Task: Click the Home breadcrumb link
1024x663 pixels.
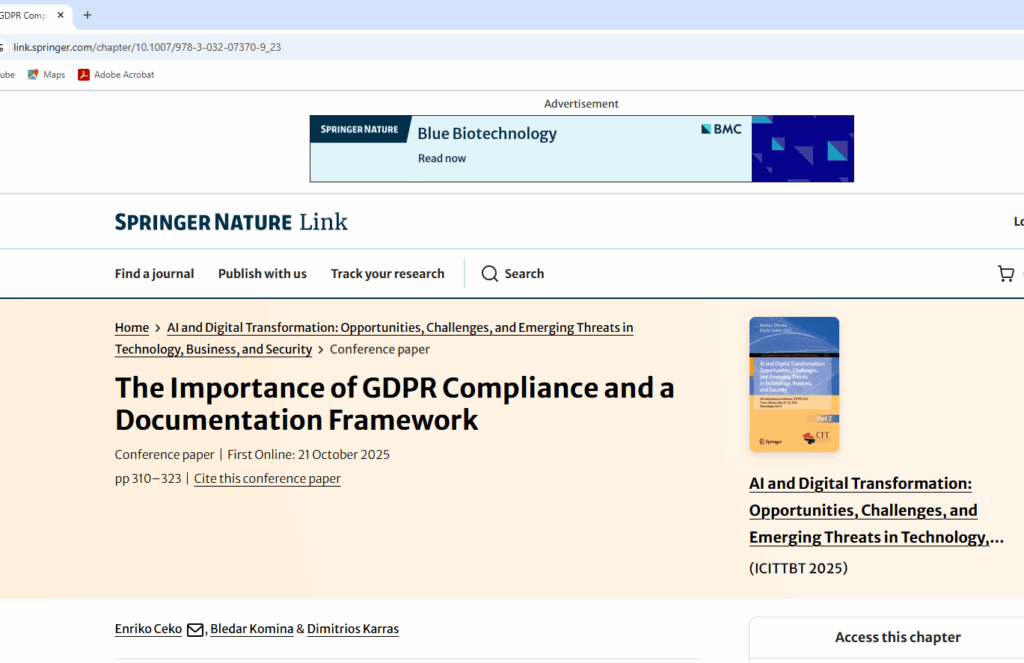Action: tap(131, 328)
